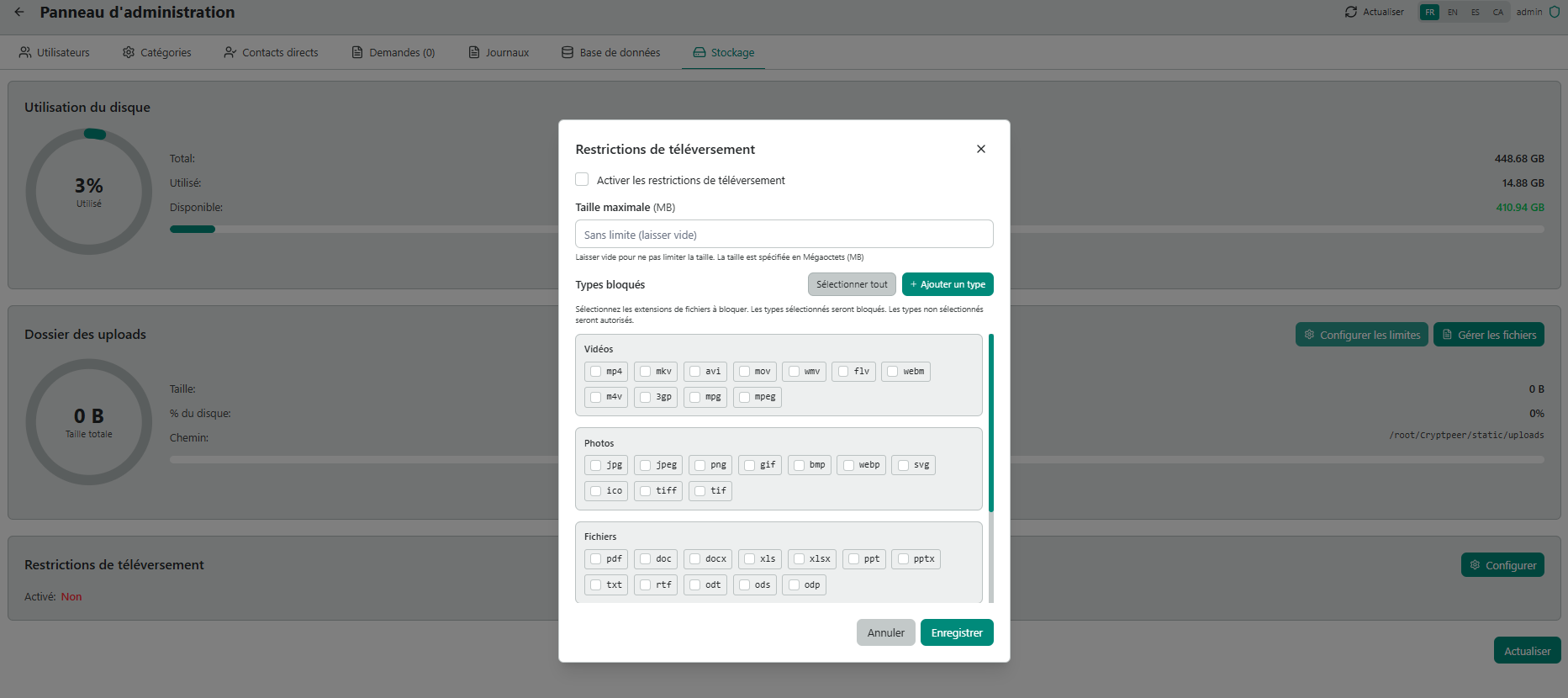Click the Ajouter un type button
Viewport: 1568px width, 698px height.
(948, 284)
